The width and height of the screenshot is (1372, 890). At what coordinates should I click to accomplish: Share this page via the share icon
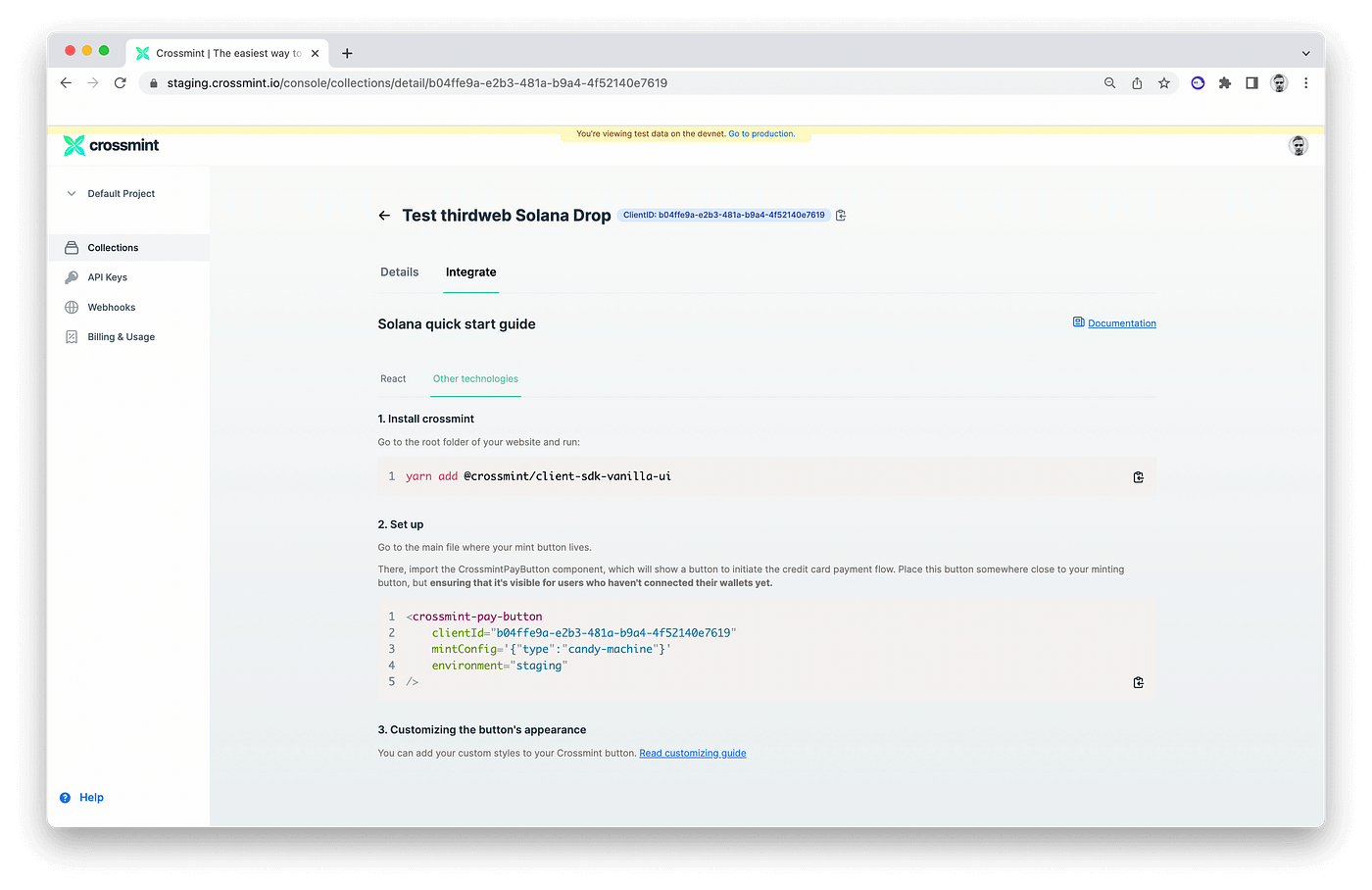(1137, 83)
